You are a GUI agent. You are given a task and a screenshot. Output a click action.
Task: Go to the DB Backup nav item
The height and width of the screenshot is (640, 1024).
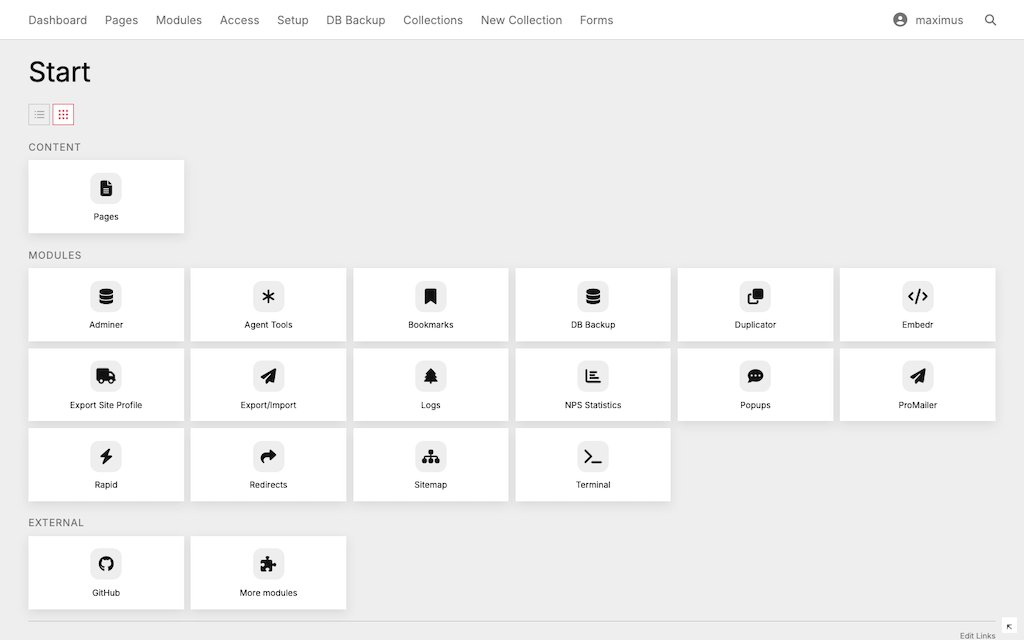click(x=355, y=20)
